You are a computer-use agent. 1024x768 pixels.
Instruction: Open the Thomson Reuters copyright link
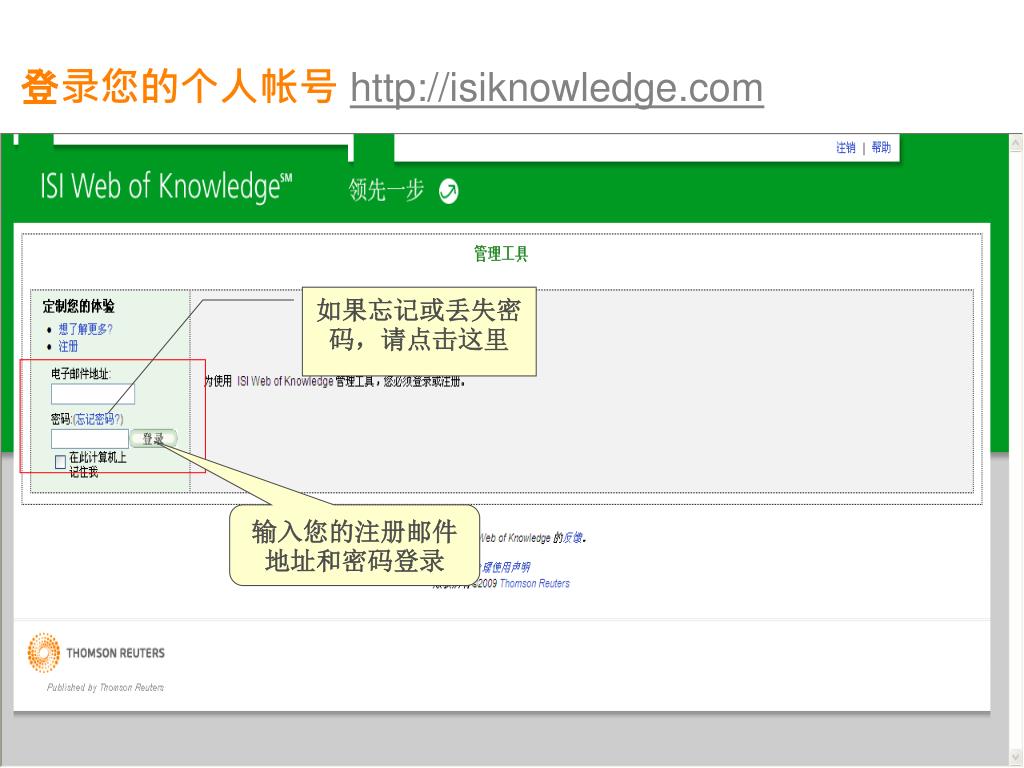coord(534,584)
